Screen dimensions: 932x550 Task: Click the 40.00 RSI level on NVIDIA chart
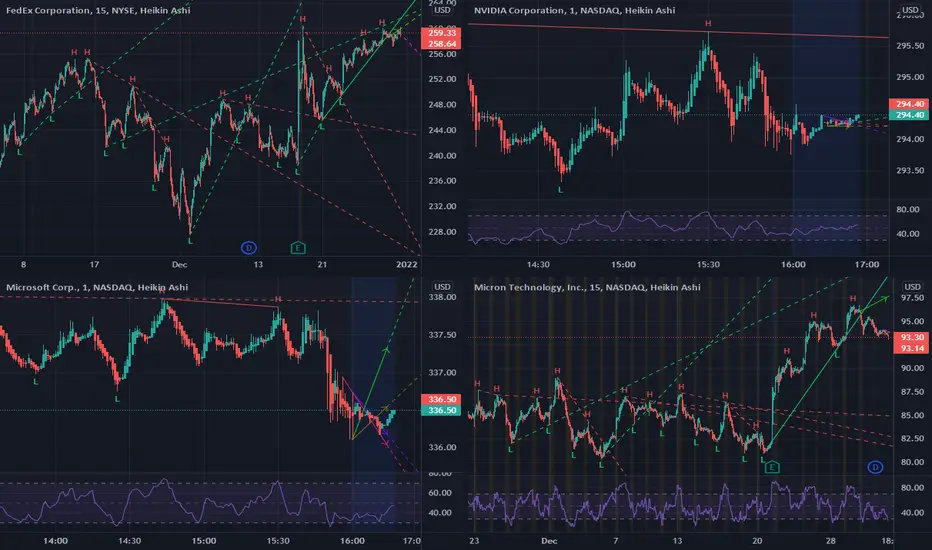click(x=908, y=234)
